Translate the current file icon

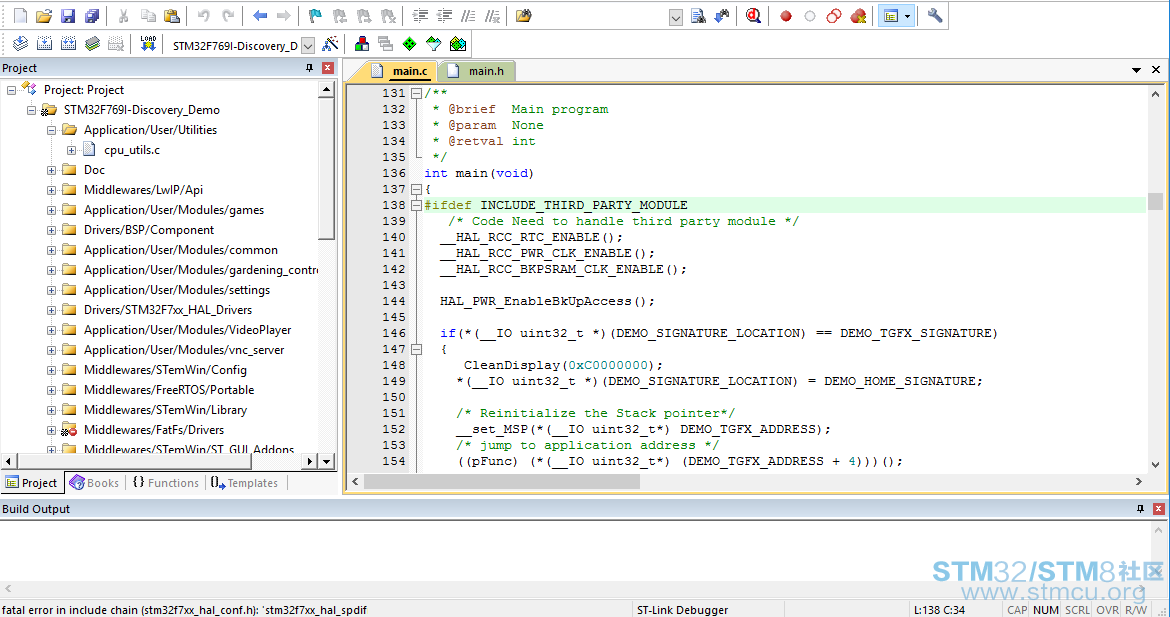[21, 44]
